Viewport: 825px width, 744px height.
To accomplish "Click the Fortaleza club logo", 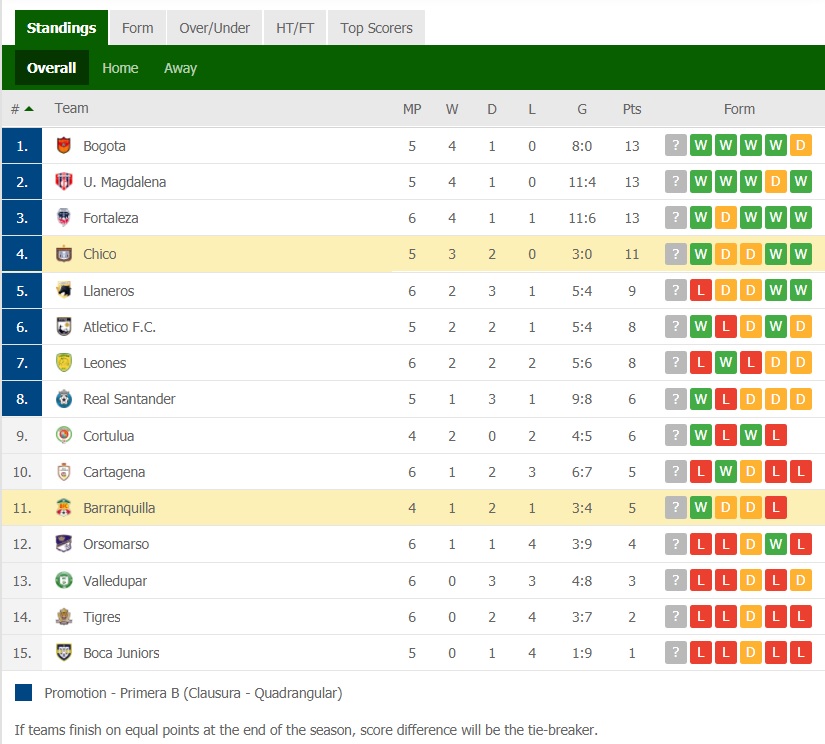I will (x=64, y=217).
